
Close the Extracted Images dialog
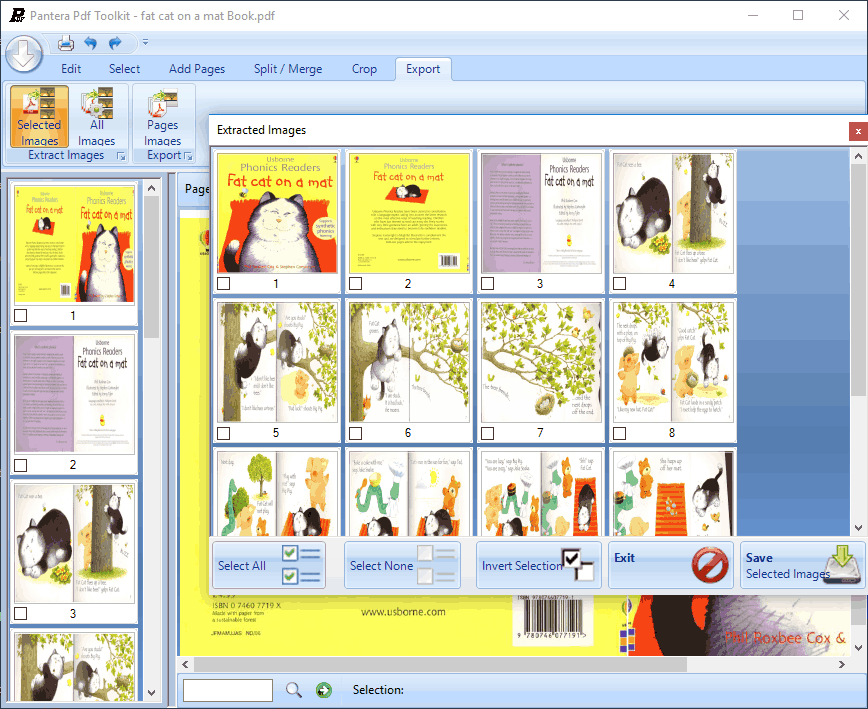tap(858, 131)
